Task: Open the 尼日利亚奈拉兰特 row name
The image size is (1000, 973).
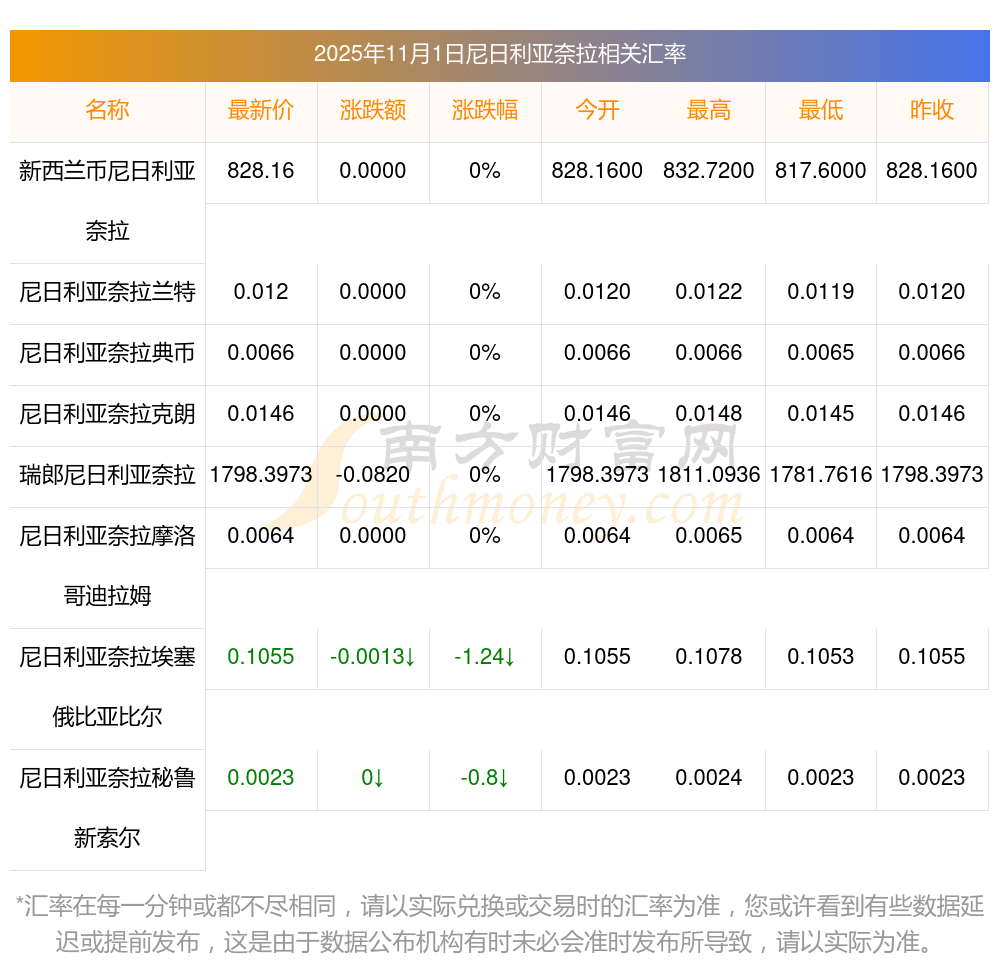Action: point(107,293)
